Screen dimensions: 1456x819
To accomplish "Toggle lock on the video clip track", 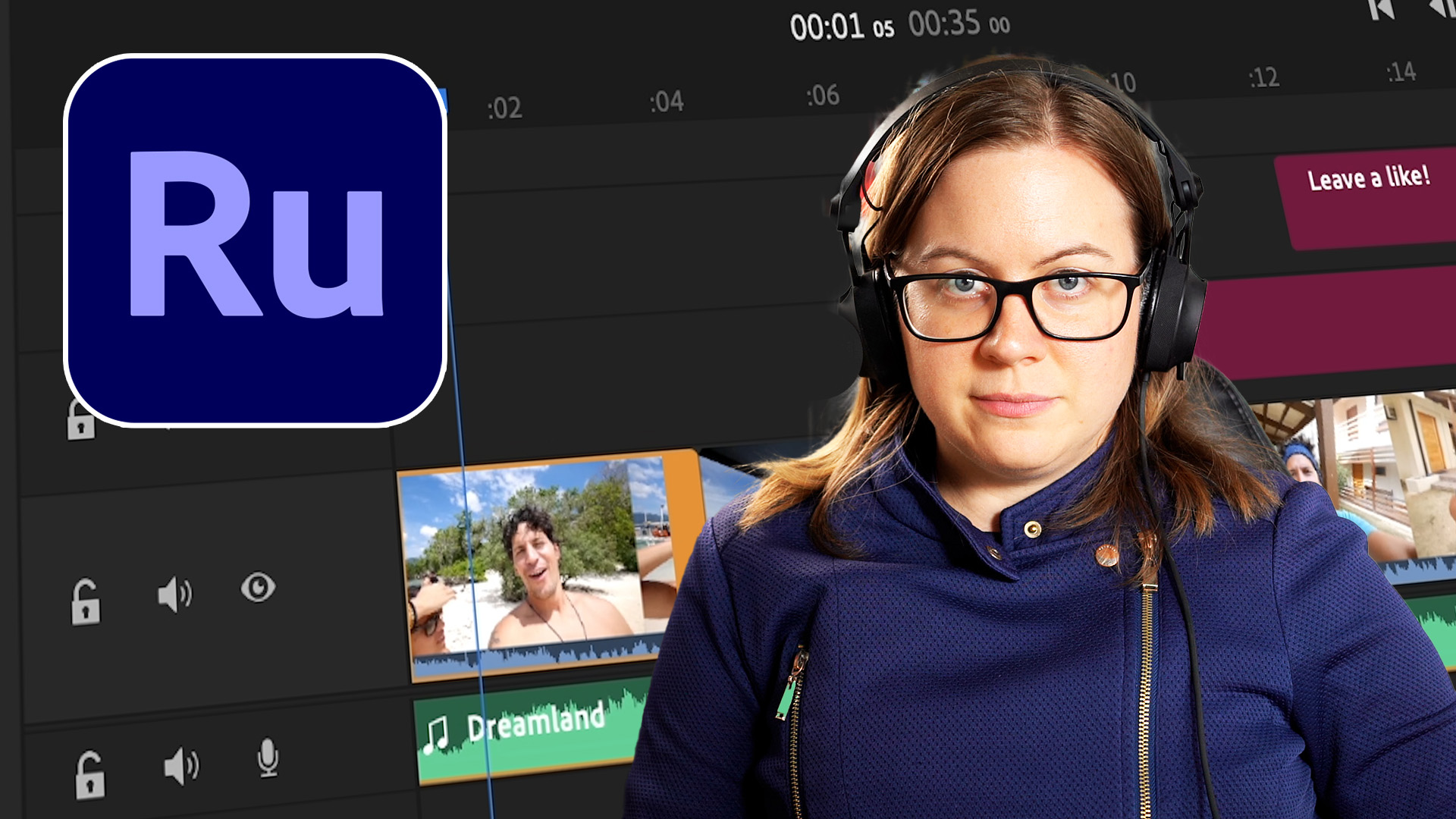I will 86,602.
